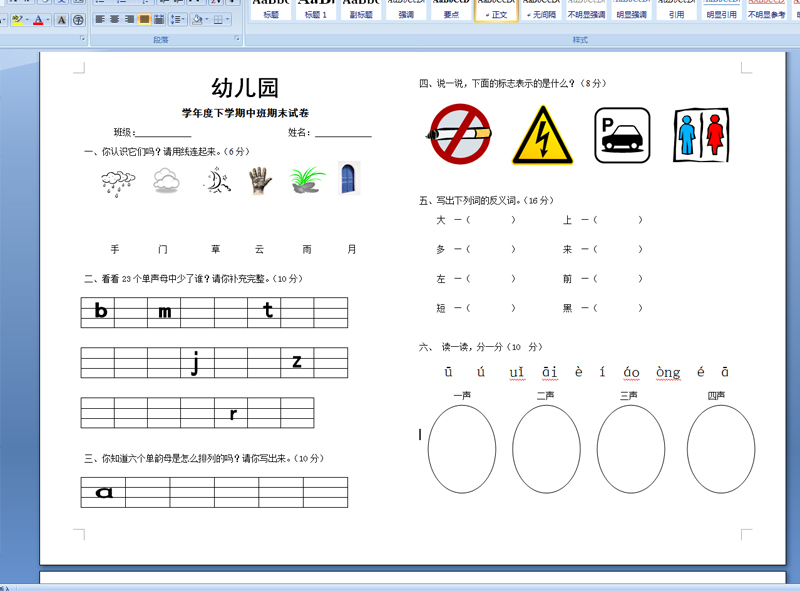The height and width of the screenshot is (591, 800).
Task: Select the blue door picture
Action: pyautogui.click(x=349, y=178)
